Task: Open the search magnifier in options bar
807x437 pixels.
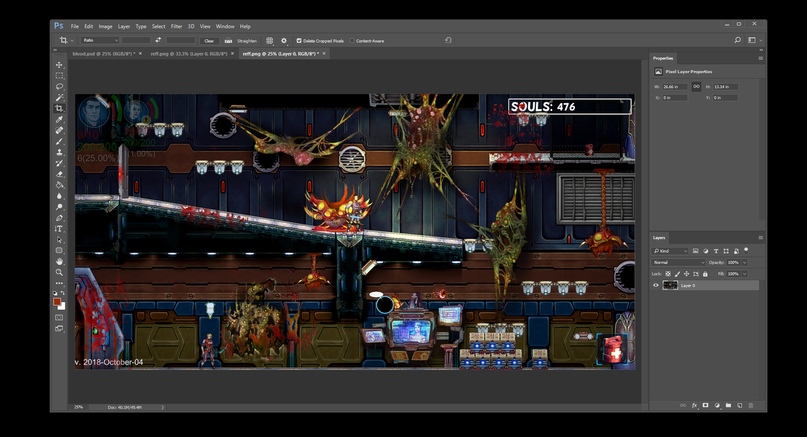Action: coord(738,40)
